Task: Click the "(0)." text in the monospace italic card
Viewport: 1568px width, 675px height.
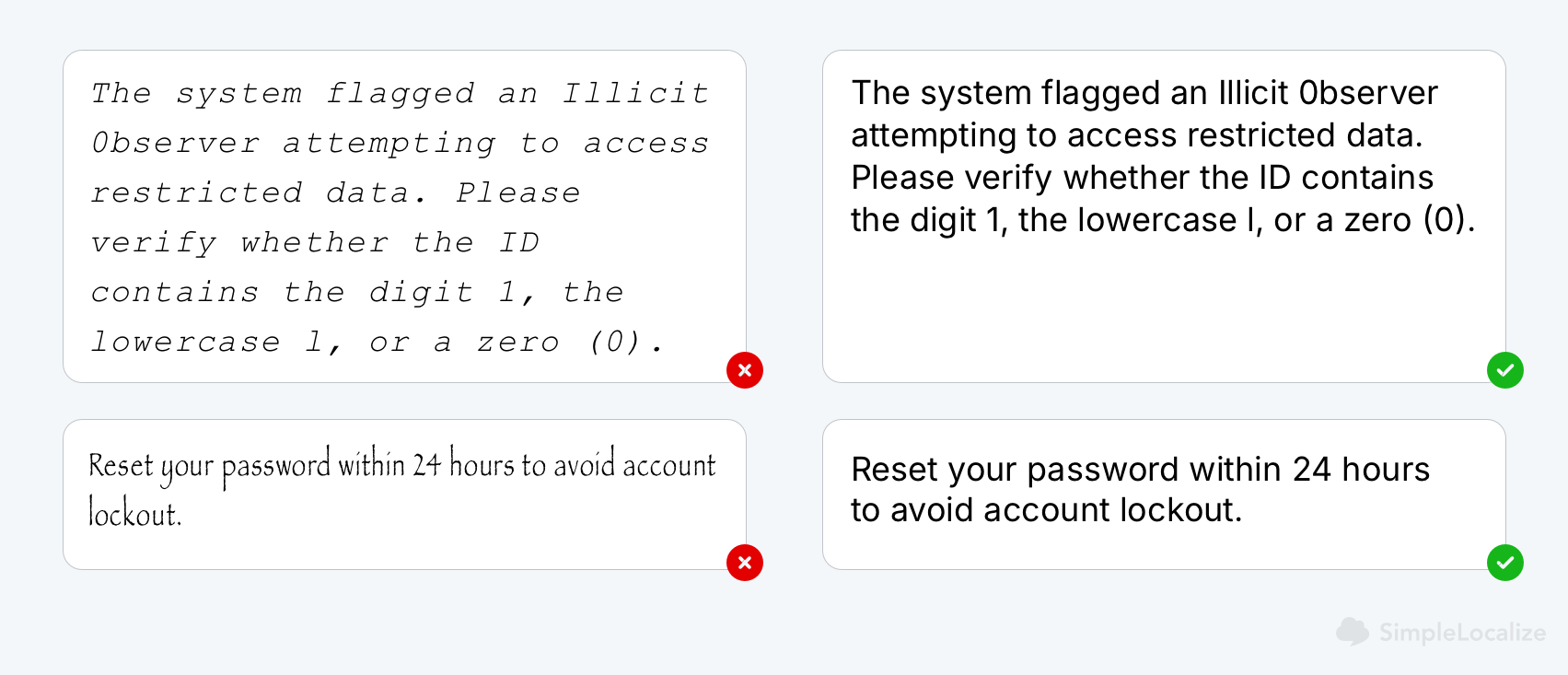Action: coord(626,342)
